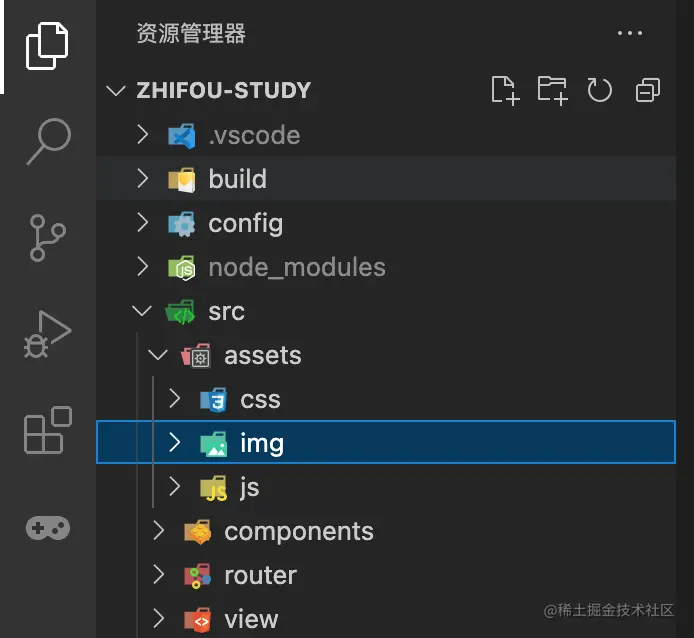
Task: Collapse the assets folder chevron
Action: click(158, 355)
